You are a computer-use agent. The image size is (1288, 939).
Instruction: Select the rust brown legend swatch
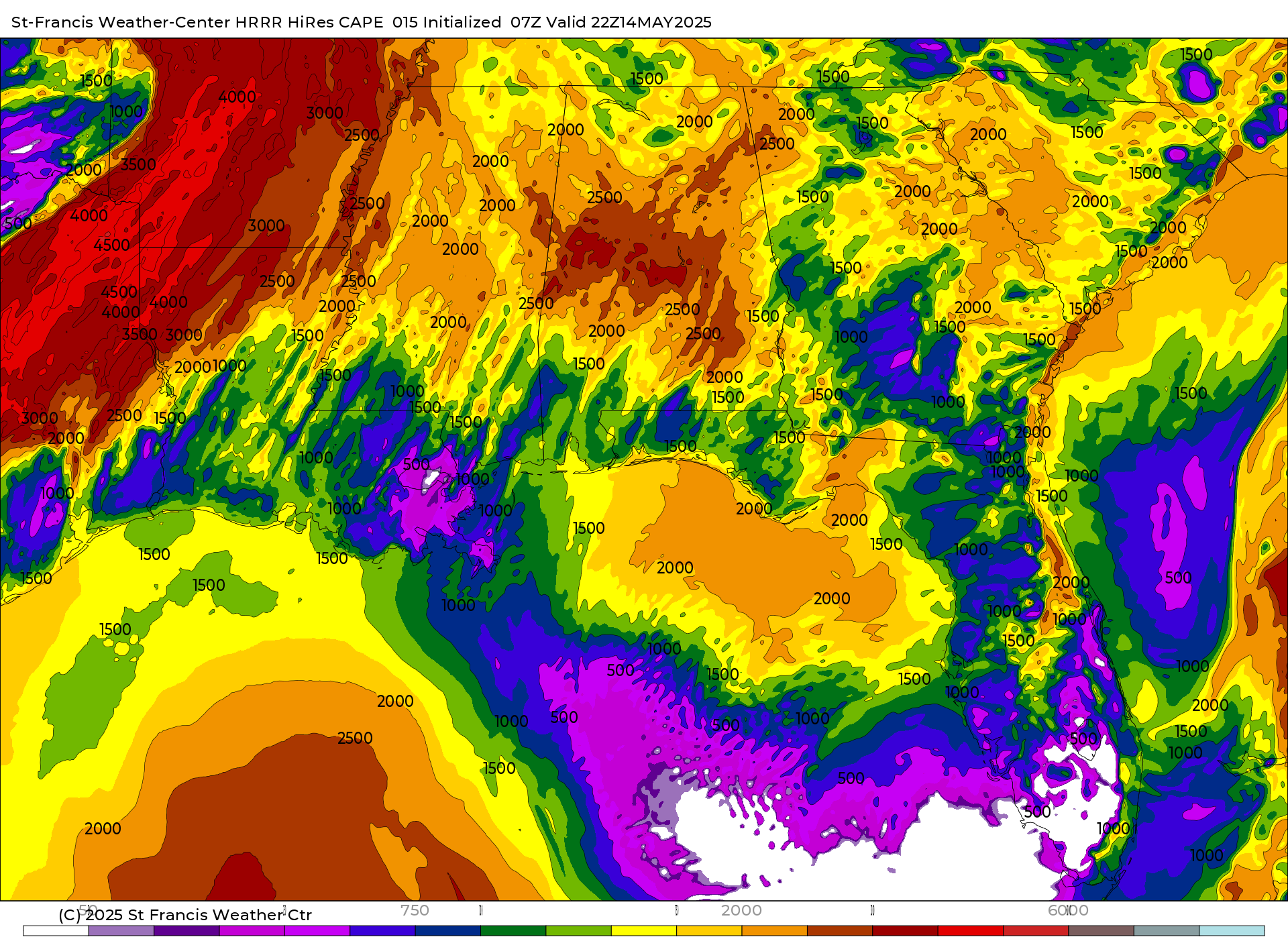(x=840, y=931)
